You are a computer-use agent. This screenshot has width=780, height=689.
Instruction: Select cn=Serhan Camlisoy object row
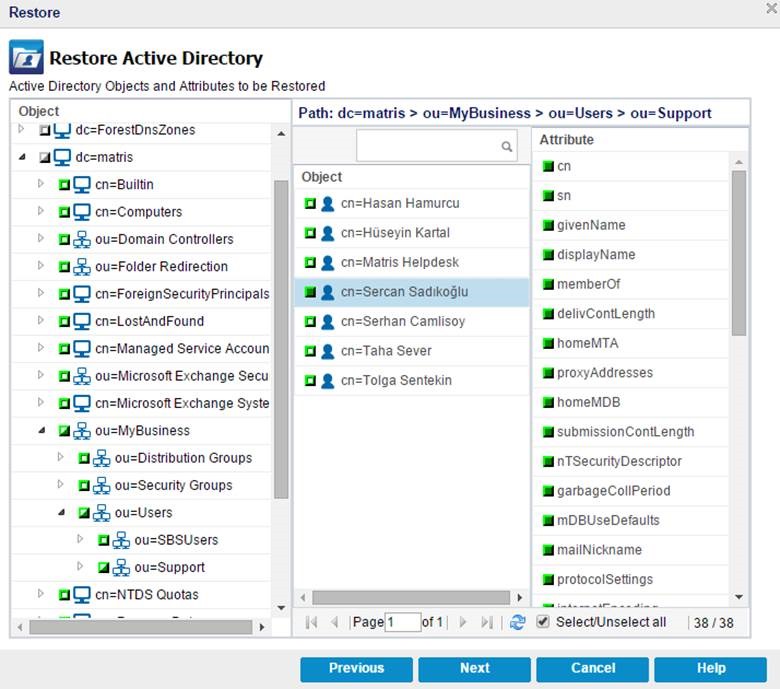[x=412, y=321]
